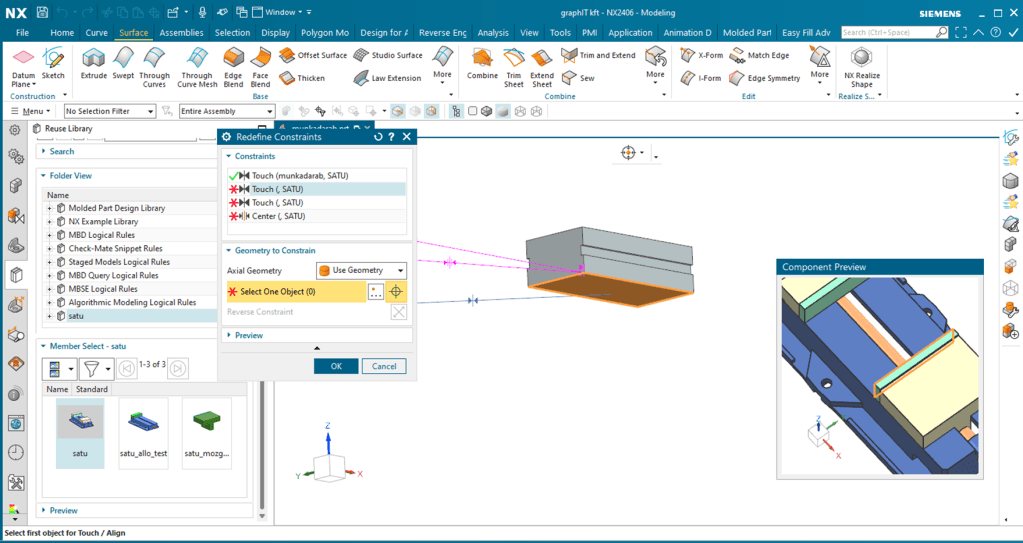Open the Axial Geometry dropdown
1023x543 pixels.
(361, 270)
